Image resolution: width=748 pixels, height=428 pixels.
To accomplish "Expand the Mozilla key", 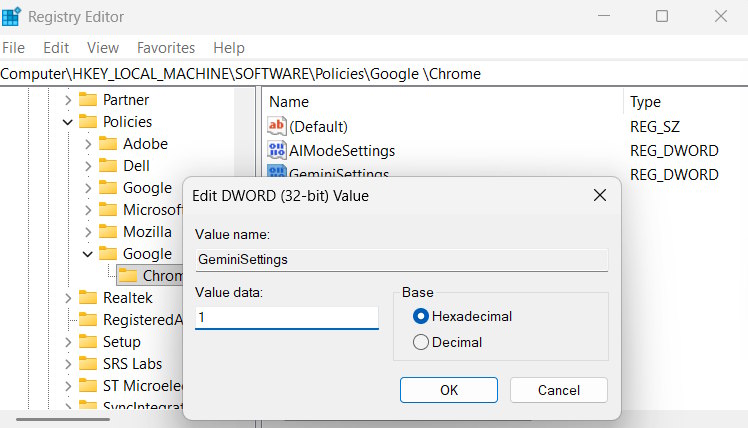I will [88, 232].
